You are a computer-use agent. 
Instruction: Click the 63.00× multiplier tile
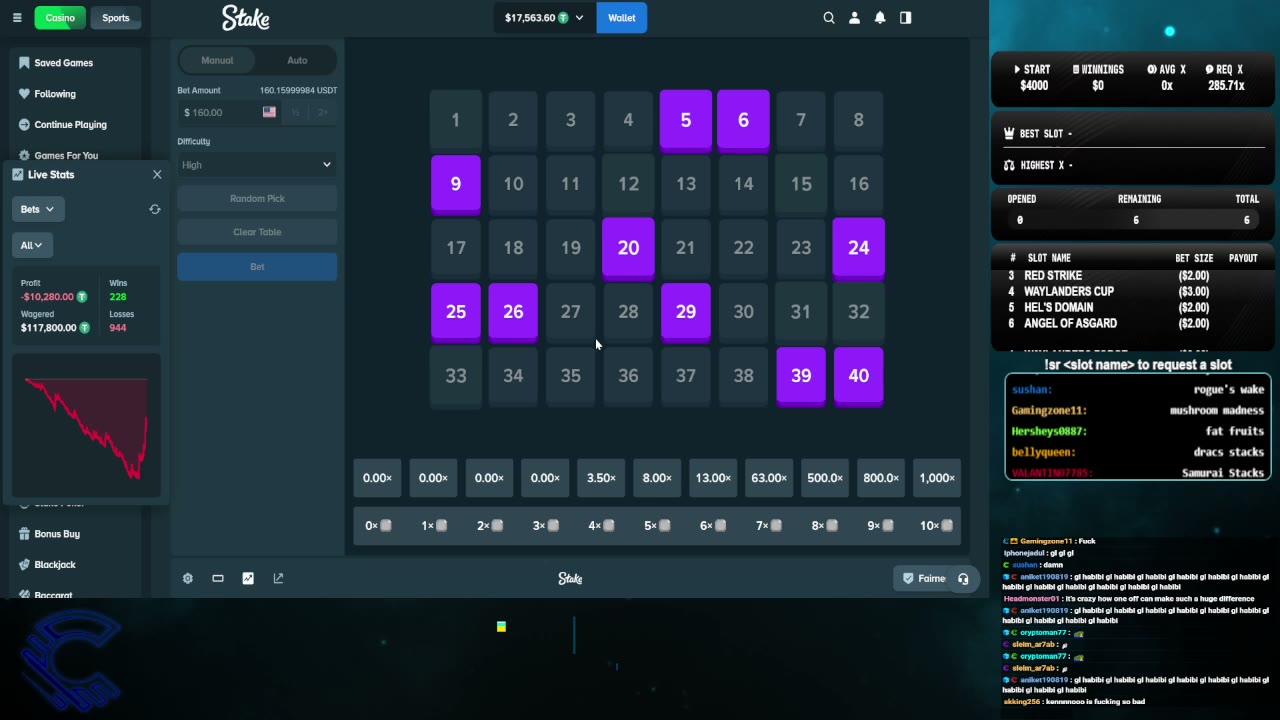pyautogui.click(x=769, y=478)
